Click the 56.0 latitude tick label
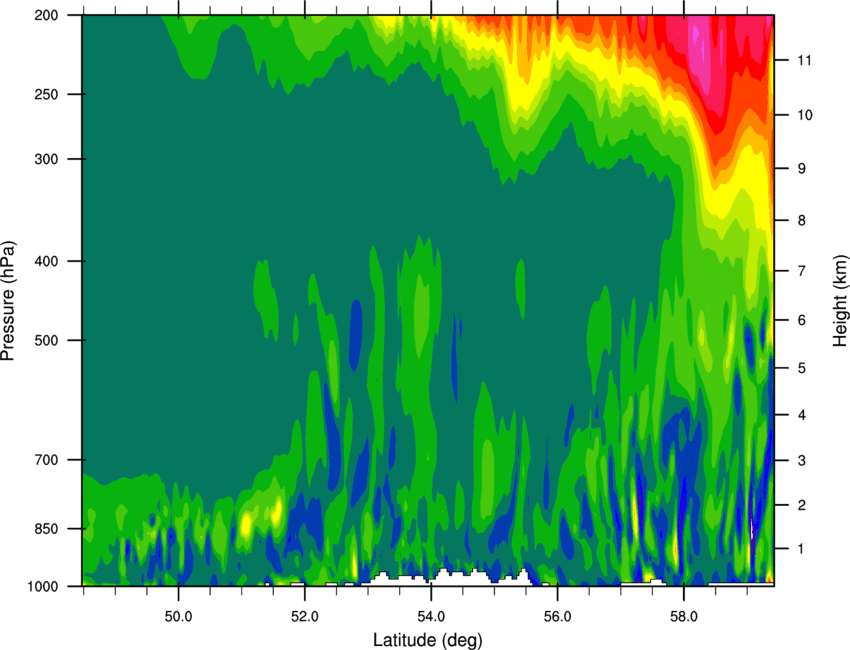This screenshot has height=650, width=850. pos(557,617)
